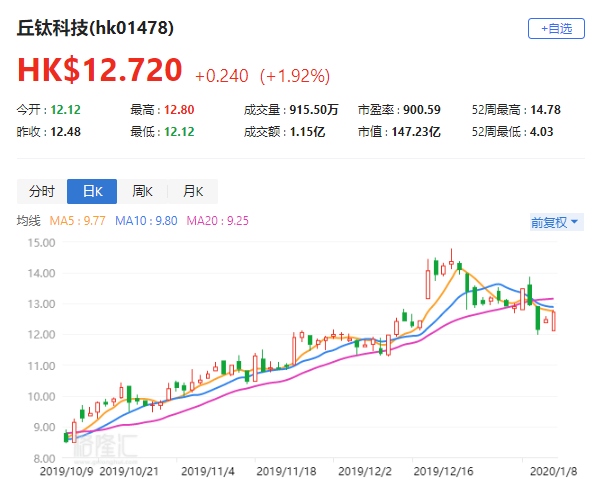This screenshot has width=597, height=480.
Task: Click the 2019/10/9 date axis label
Action: [67, 472]
